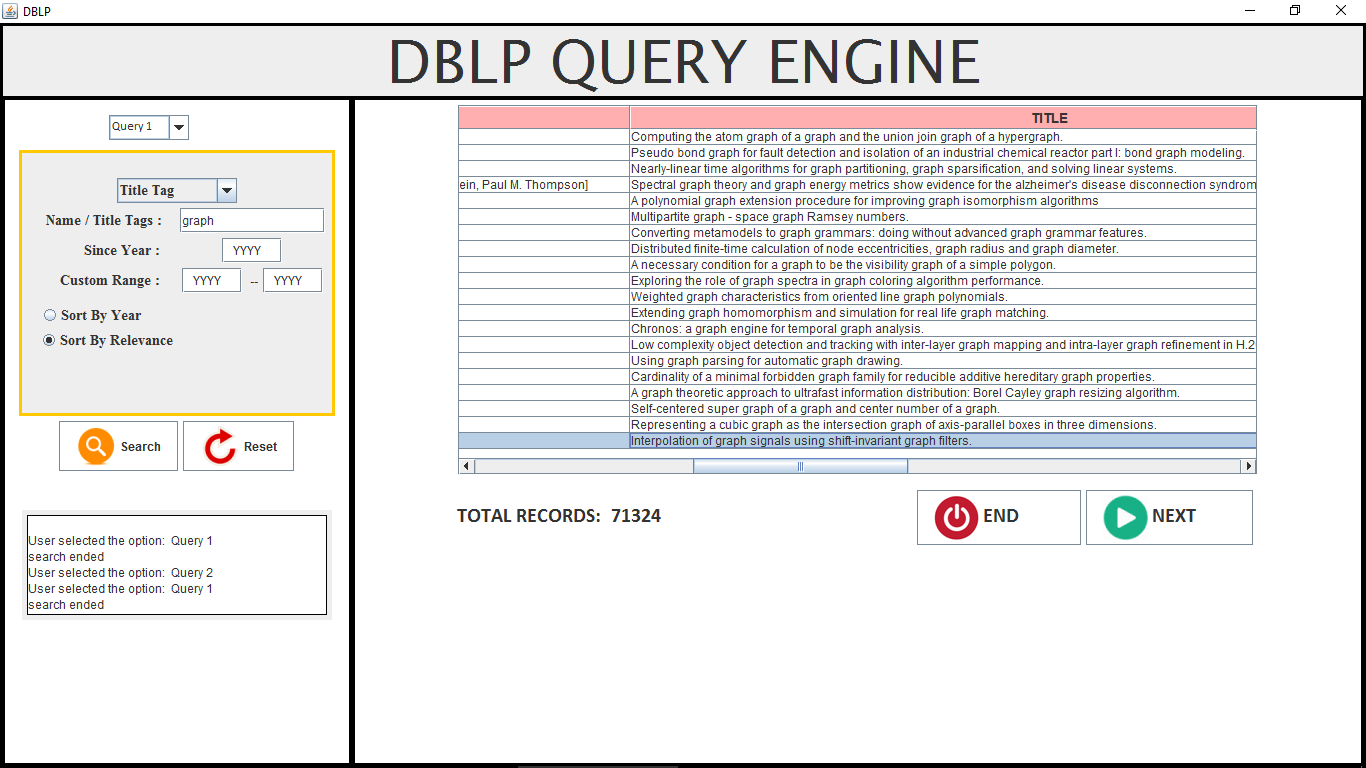This screenshot has width=1366, height=768.
Task: Select row 'A polynomial graph extension procedure'
Action: [x=857, y=201]
